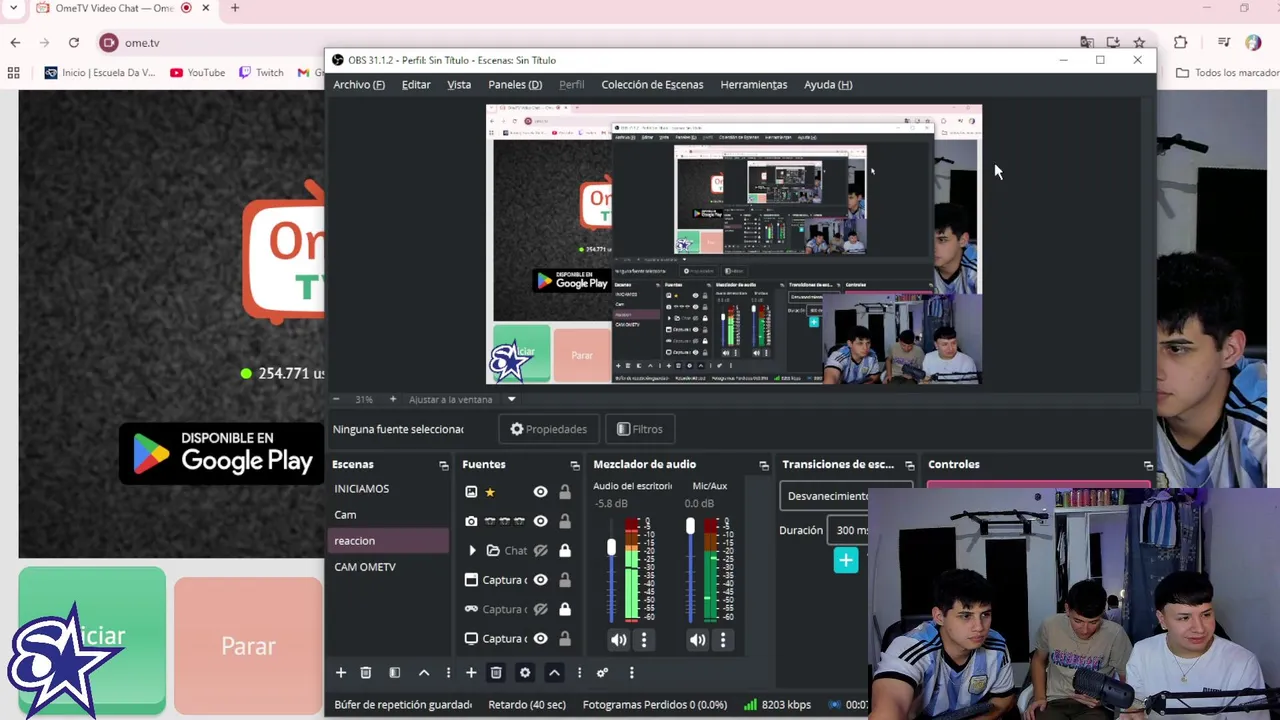Open Editar menu in OBS
Image resolution: width=1280 pixels, height=720 pixels.
tap(416, 85)
